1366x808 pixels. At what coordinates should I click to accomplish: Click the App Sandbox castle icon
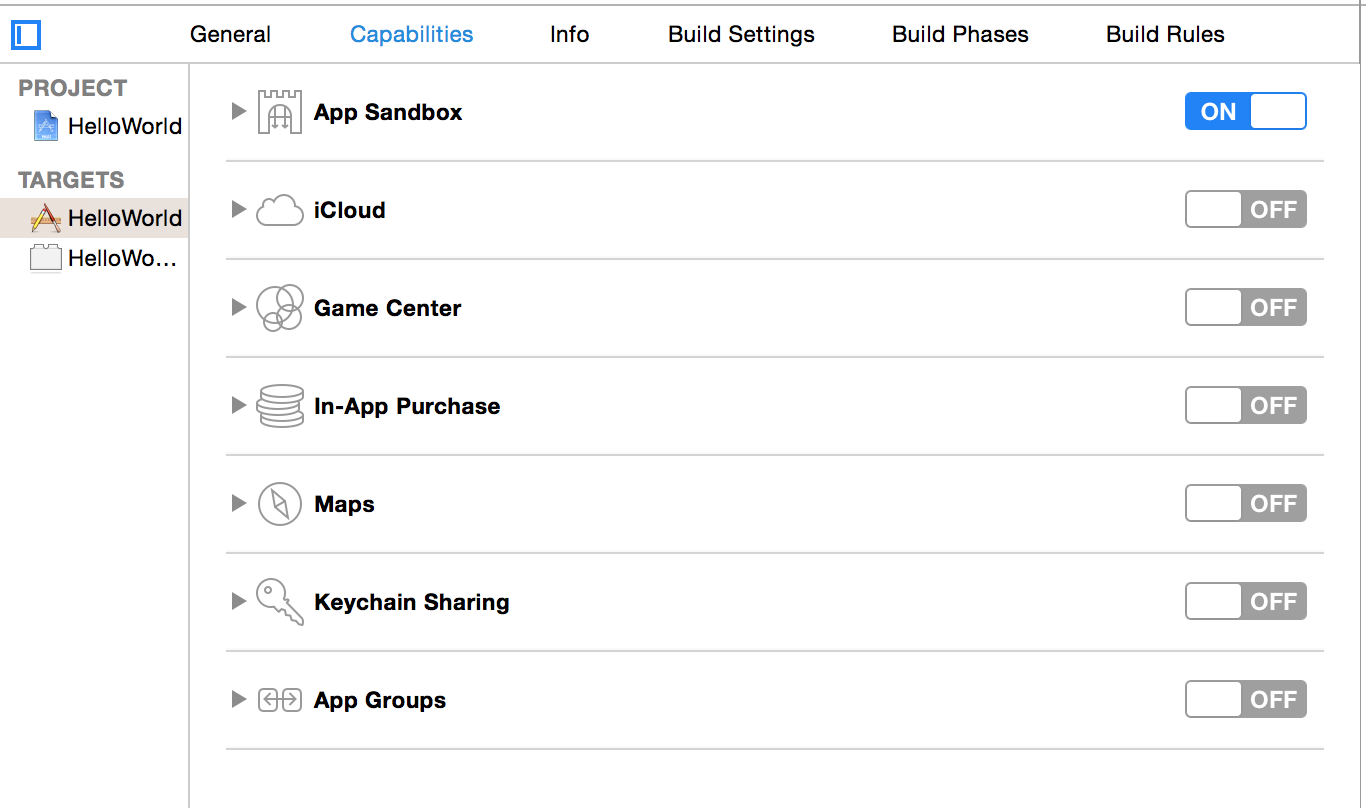click(x=279, y=112)
